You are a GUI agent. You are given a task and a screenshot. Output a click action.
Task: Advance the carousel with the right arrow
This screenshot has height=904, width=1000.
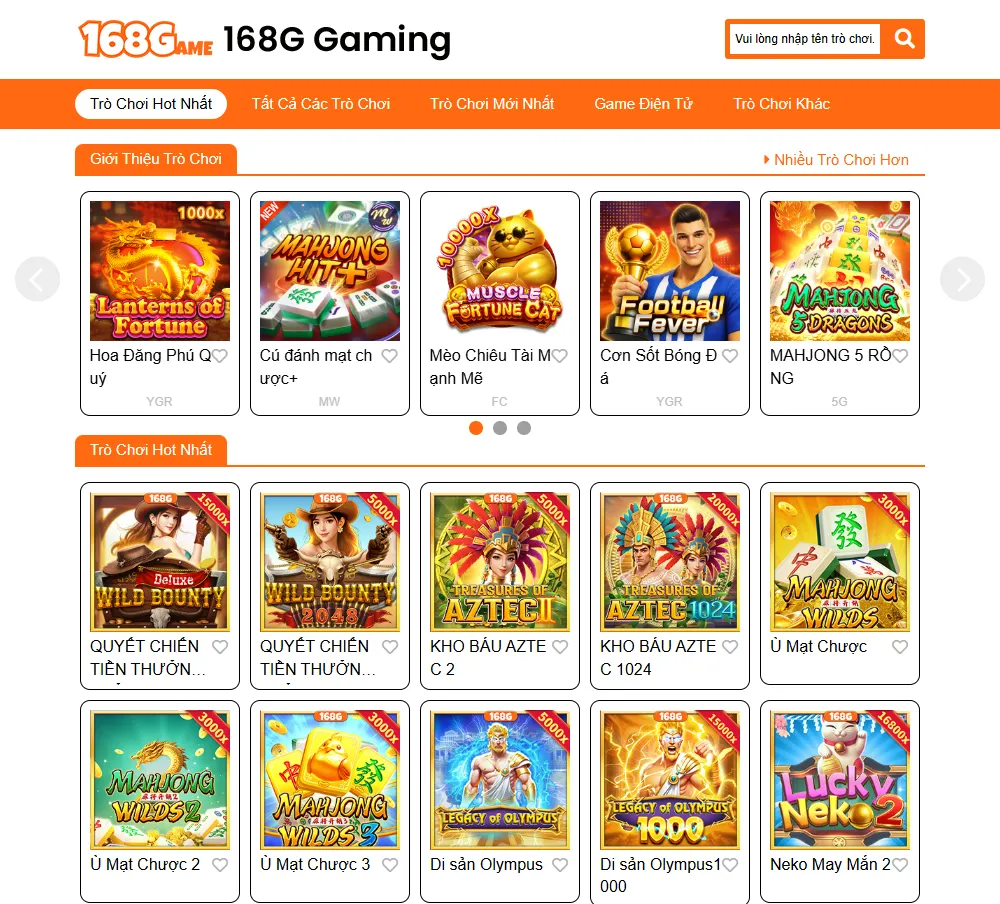(x=962, y=279)
